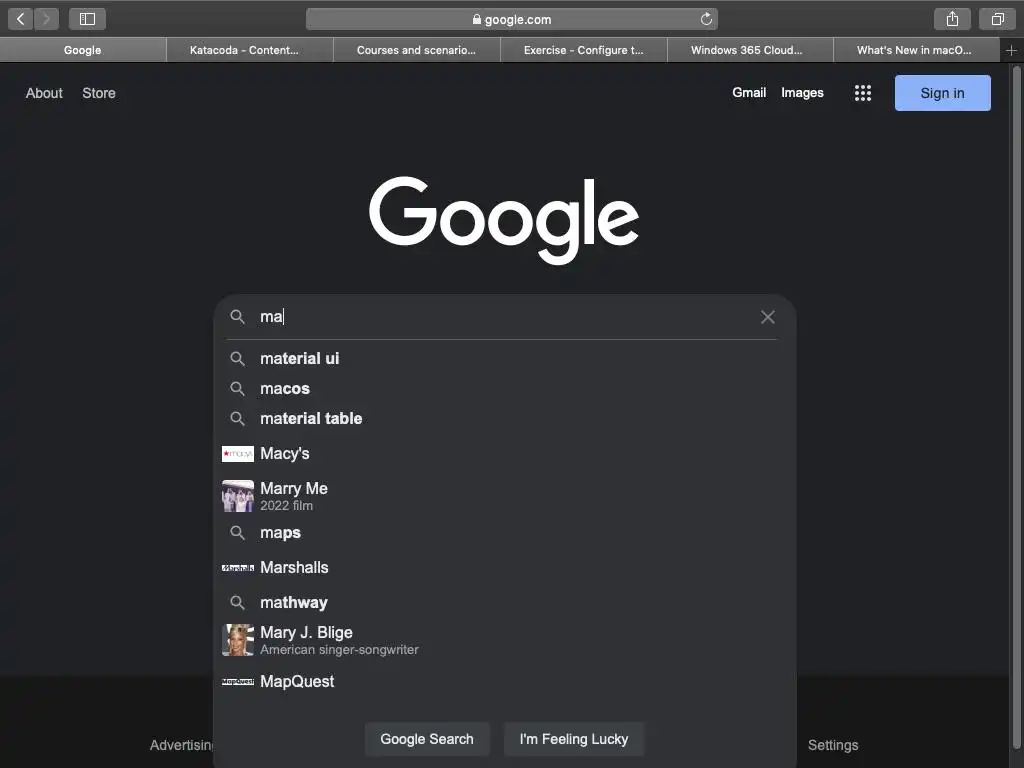Click the magnifier beside maps suggestion
Viewport: 1024px width, 768px height.
(x=238, y=533)
